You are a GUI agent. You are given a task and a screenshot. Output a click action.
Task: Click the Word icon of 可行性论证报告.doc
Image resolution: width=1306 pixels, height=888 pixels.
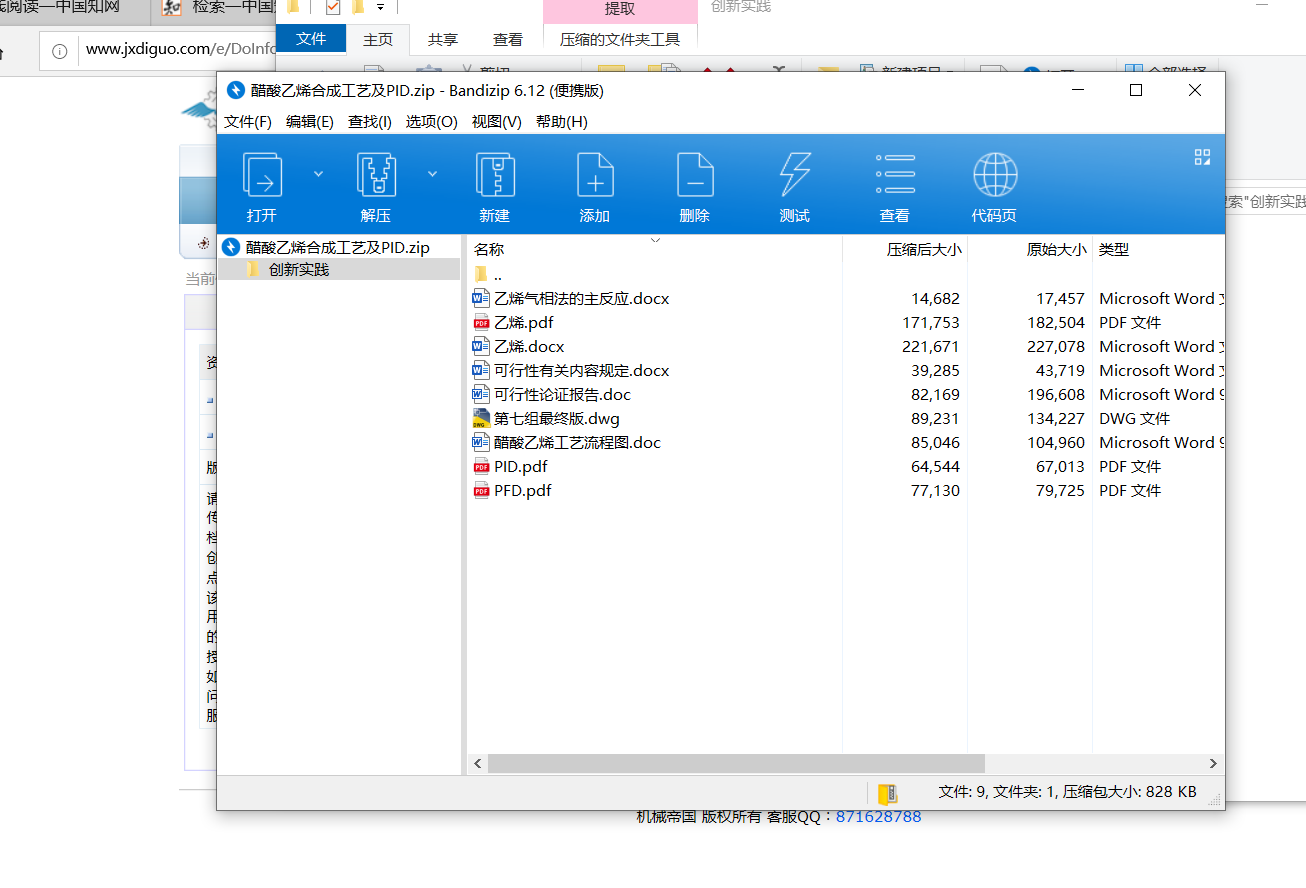(x=481, y=394)
